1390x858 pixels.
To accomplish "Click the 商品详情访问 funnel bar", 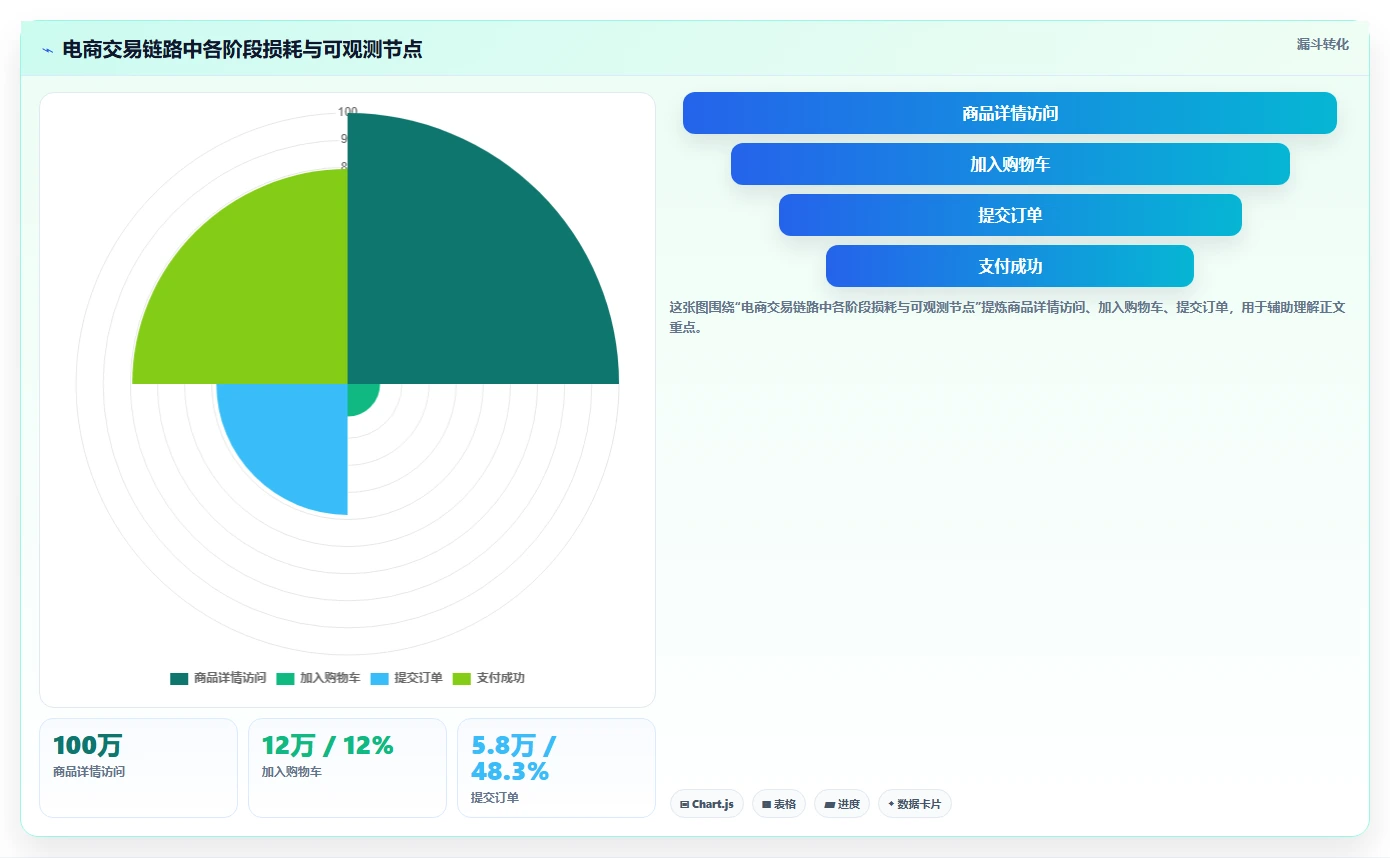I will click(1009, 113).
